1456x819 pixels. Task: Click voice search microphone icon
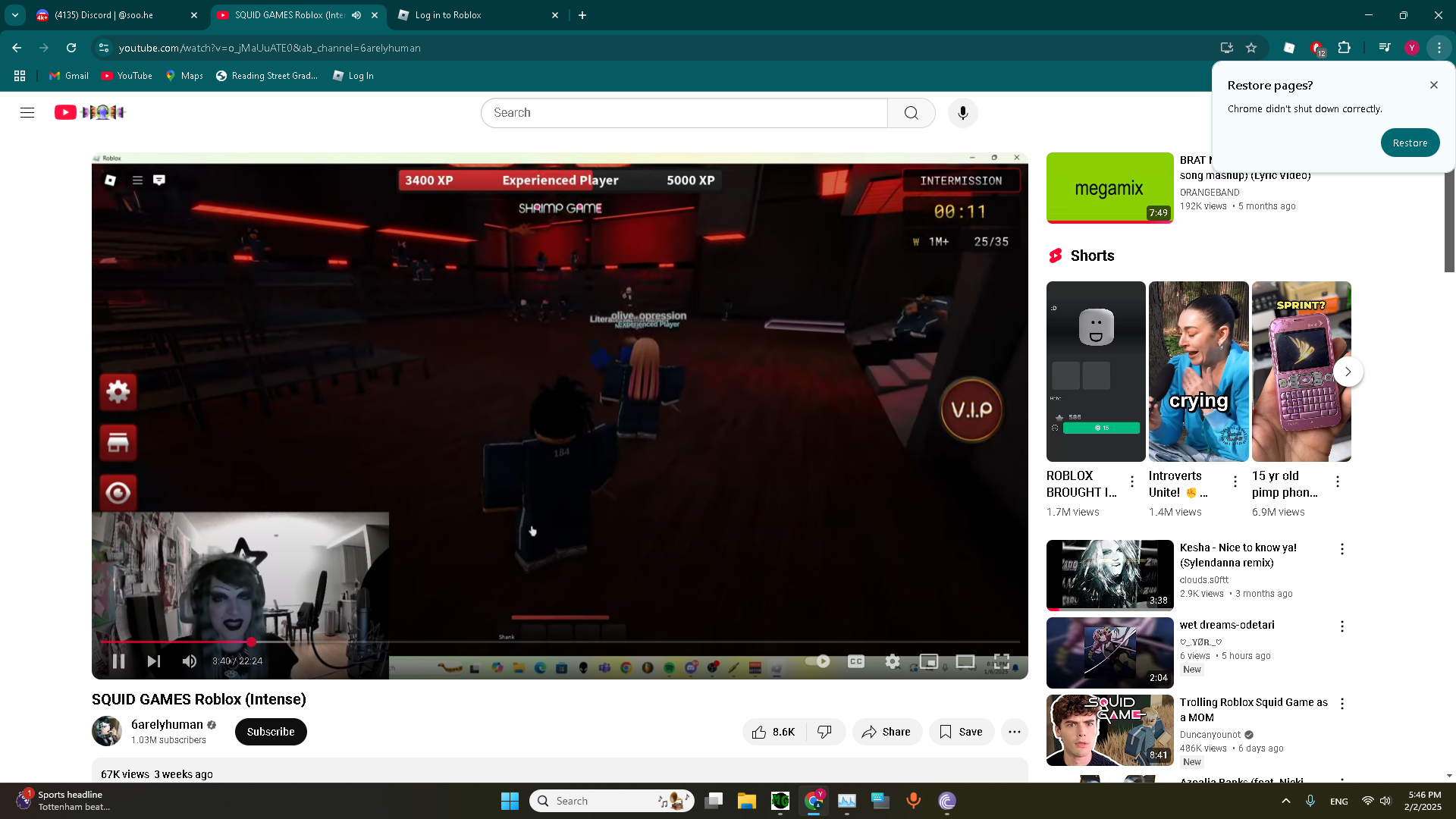click(x=962, y=113)
